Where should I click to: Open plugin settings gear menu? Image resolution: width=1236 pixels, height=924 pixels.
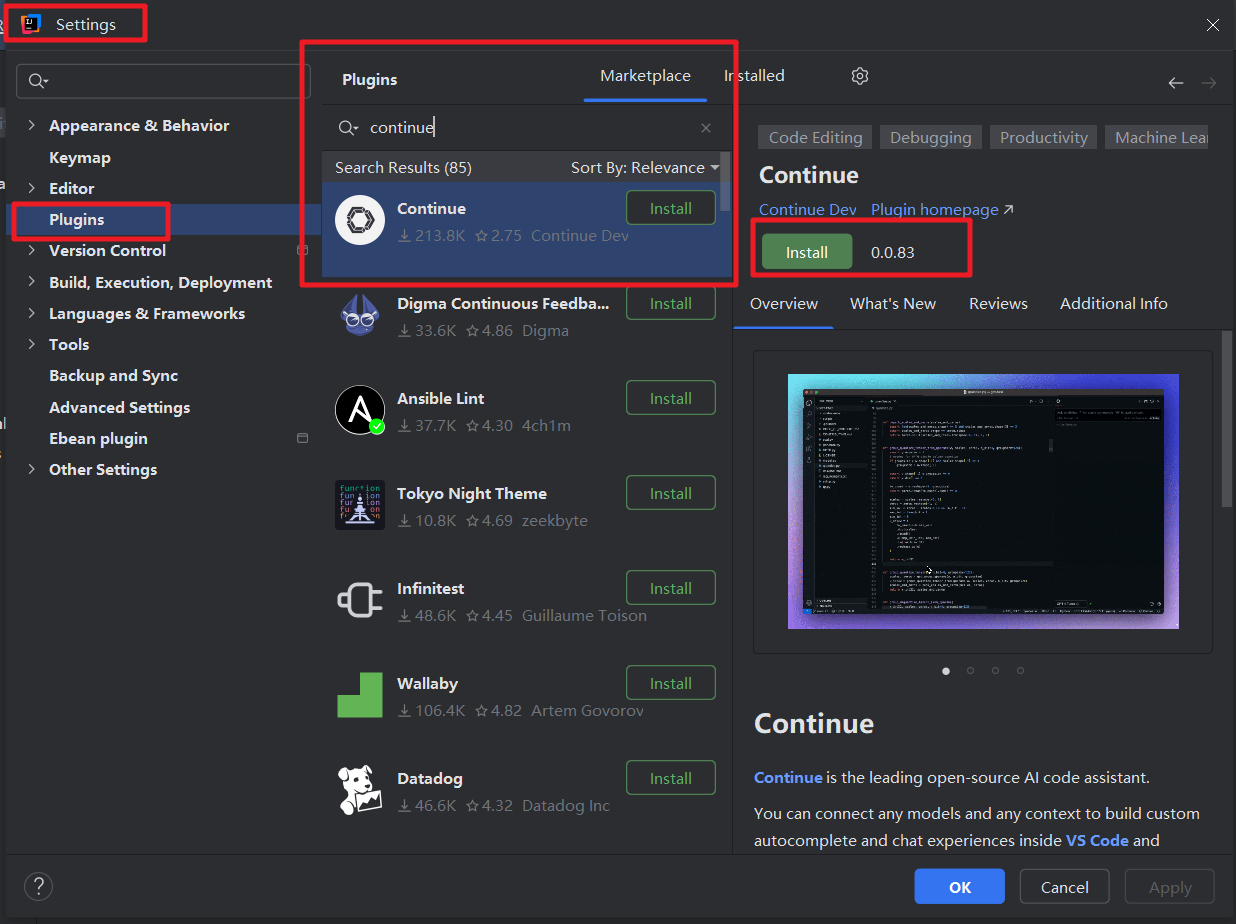coord(860,76)
